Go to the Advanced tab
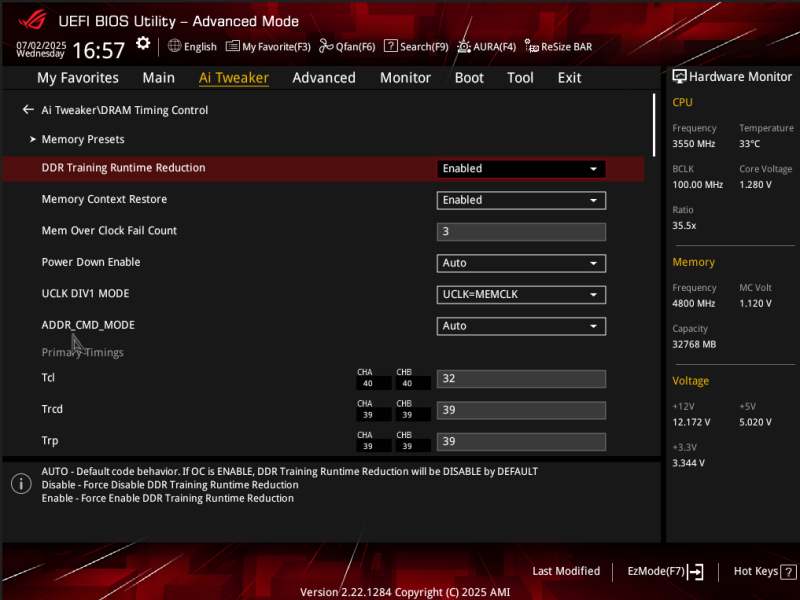Viewport: 800px width, 600px height. coord(324,78)
